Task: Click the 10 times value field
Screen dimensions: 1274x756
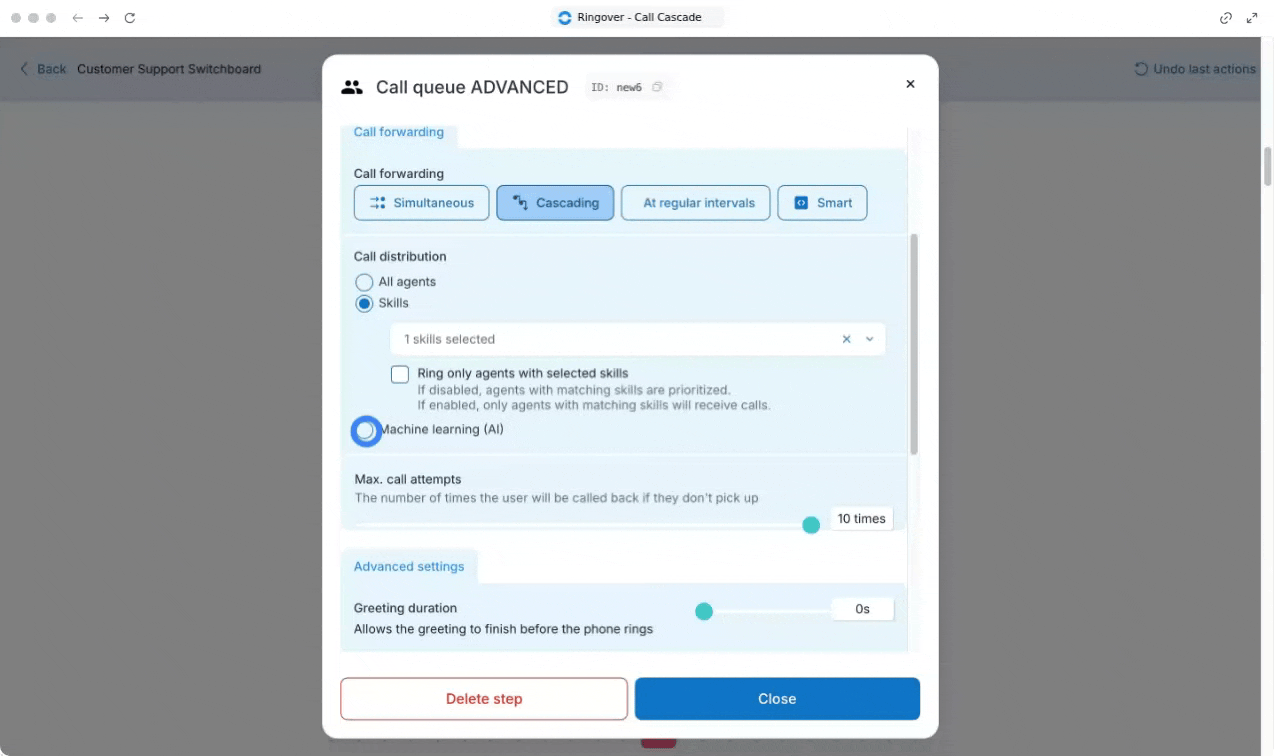Action: [861, 518]
